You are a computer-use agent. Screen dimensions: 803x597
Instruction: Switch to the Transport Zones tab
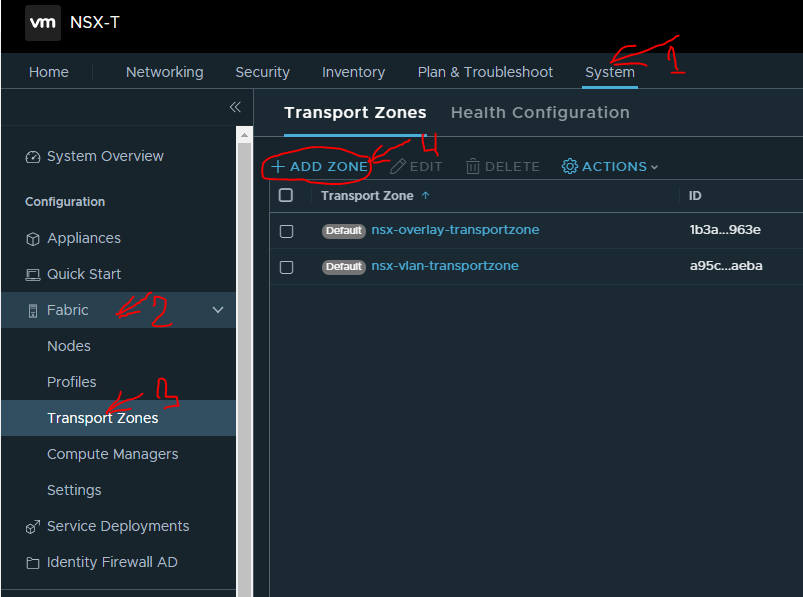pos(355,113)
